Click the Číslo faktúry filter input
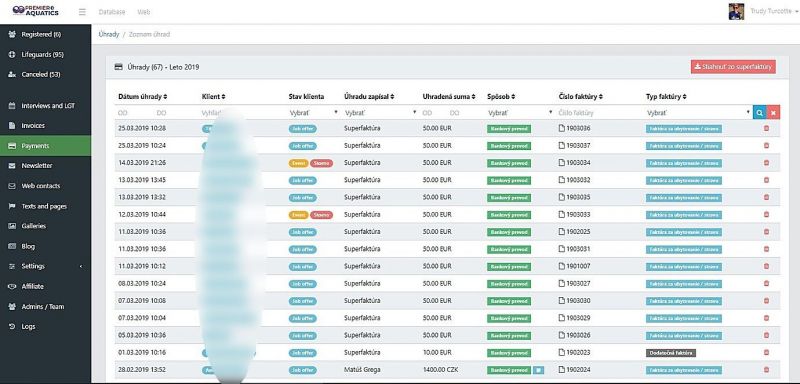This screenshot has height=384, width=800. pyautogui.click(x=598, y=113)
